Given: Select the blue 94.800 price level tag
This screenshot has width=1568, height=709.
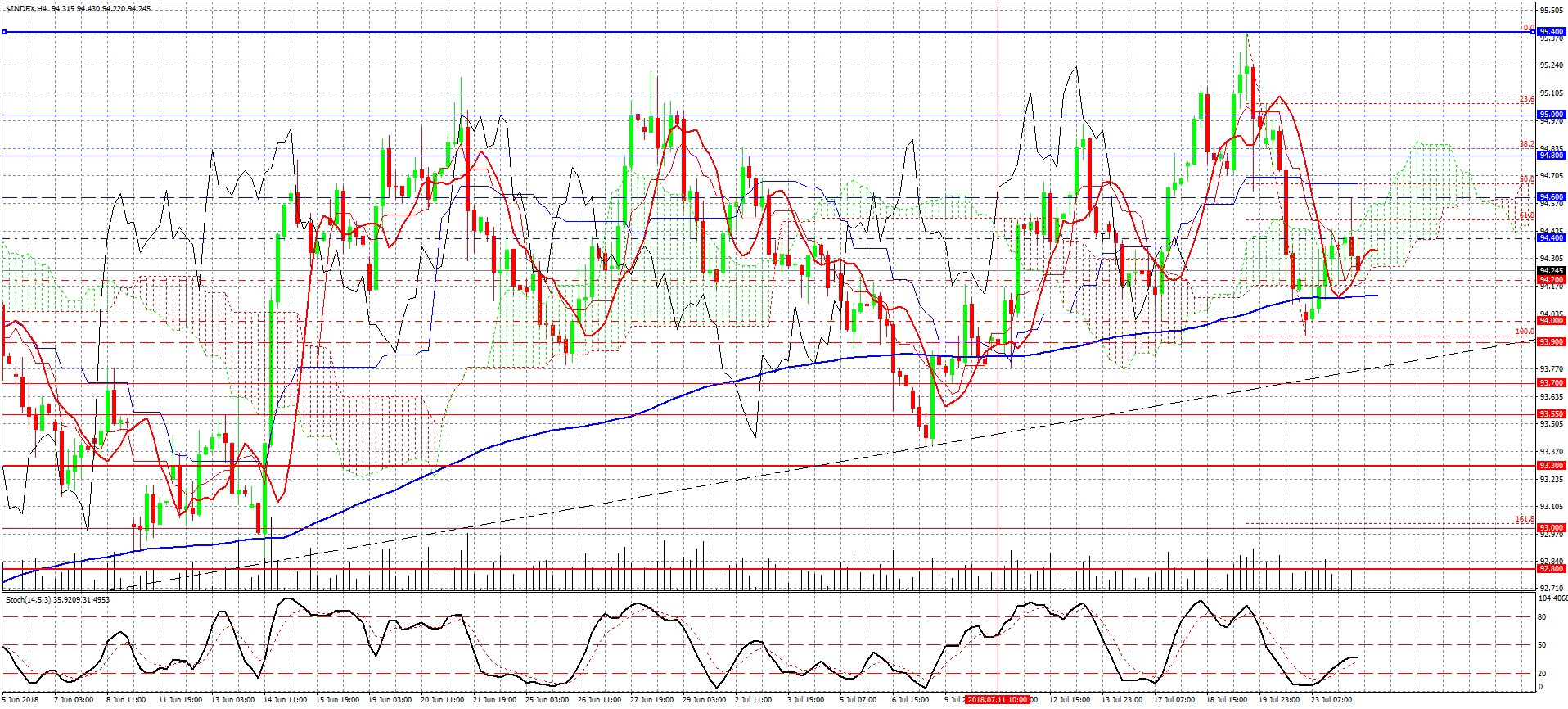Looking at the screenshot, I should click(1552, 155).
